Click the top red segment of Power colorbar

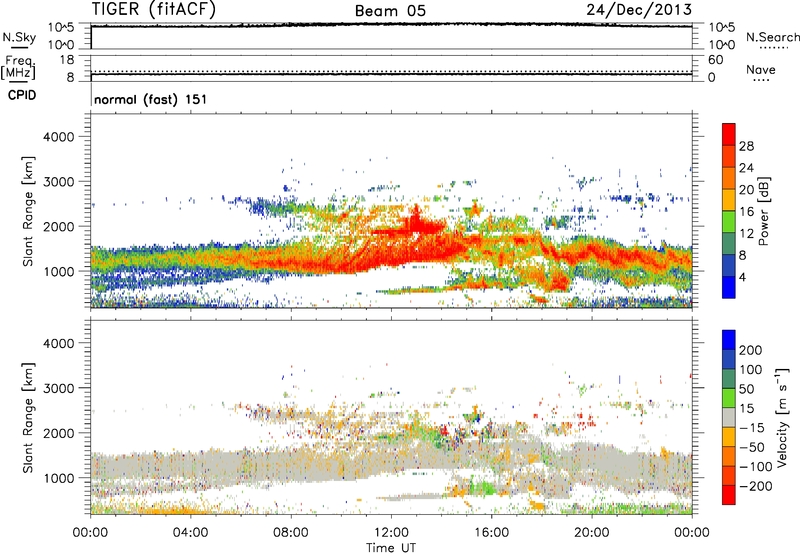coord(729,134)
